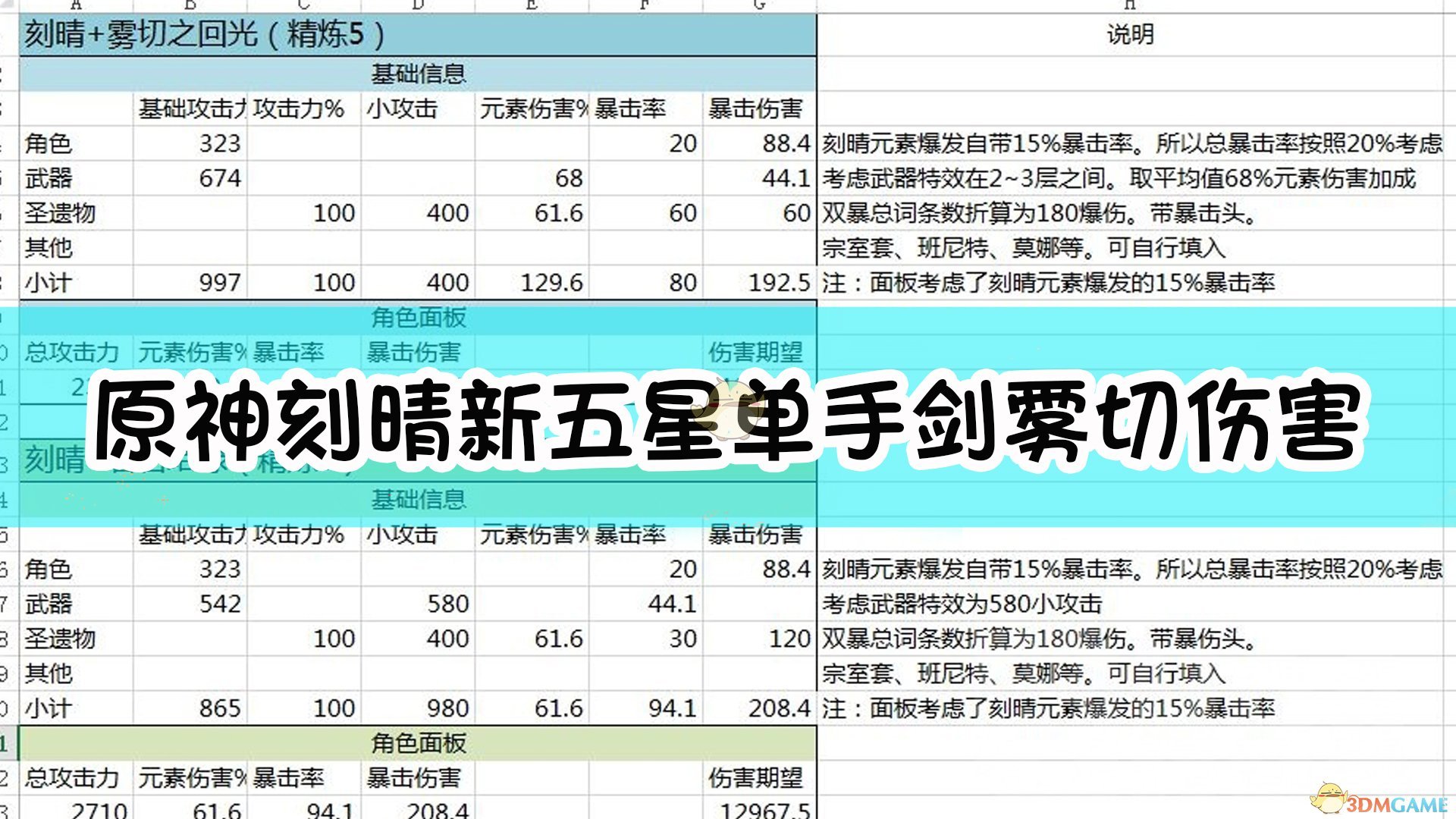
Task: Click the large banner title text
Action: pyautogui.click(x=728, y=421)
